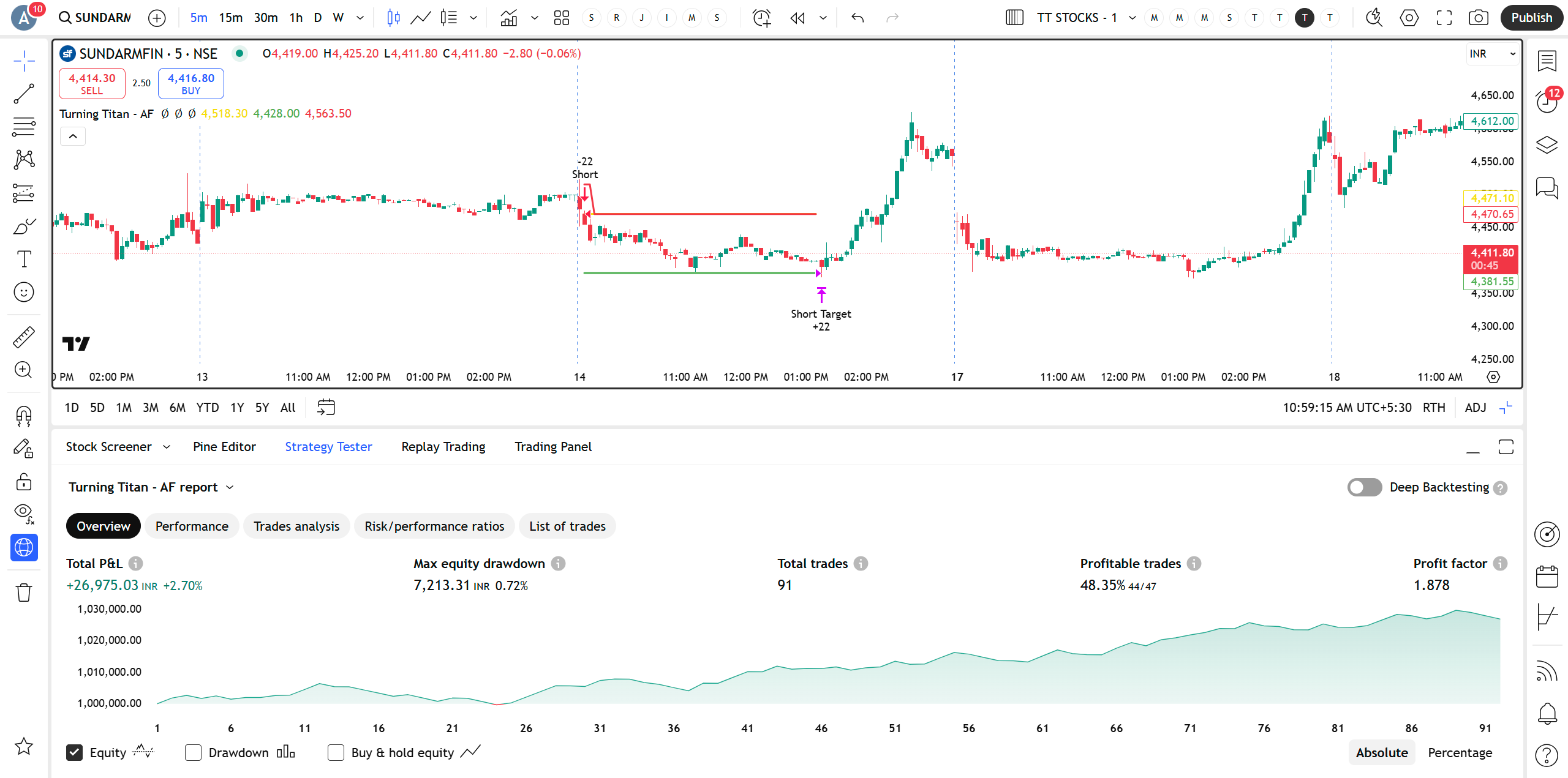
Task: Select the 15m timeframe
Action: tap(231, 18)
